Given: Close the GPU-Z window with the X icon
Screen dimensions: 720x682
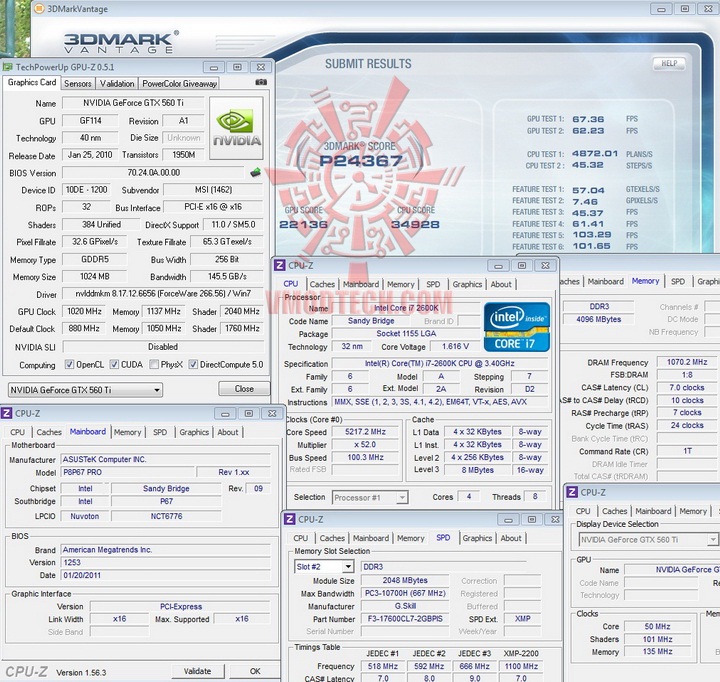Looking at the screenshot, I should [261, 68].
